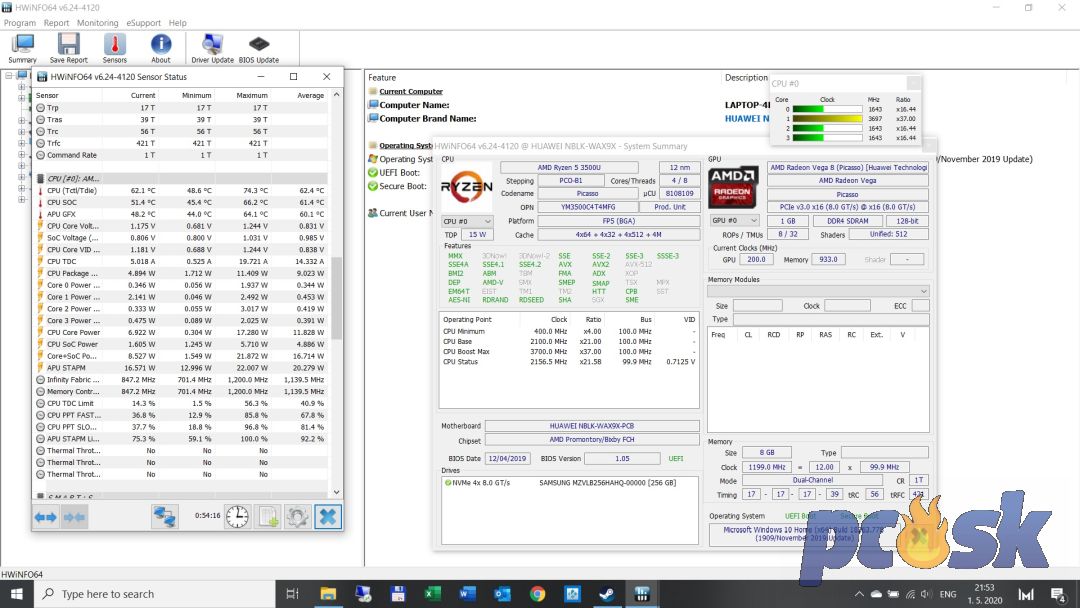Select the Command Rate sensor row
Viewport: 1080px width, 608px height.
tap(180, 155)
